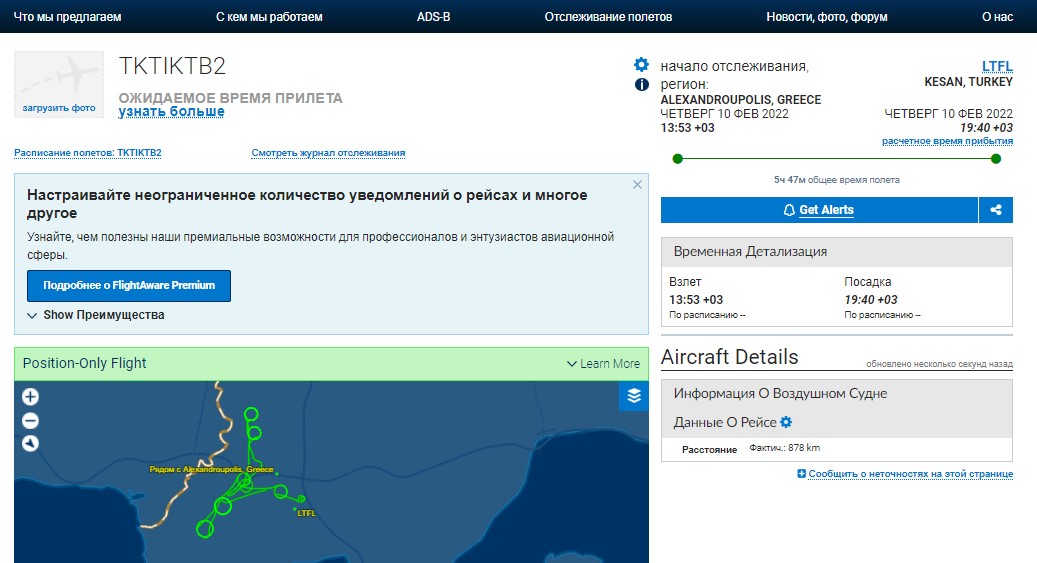This screenshot has height=563, width=1037.
Task: Click the Информация О Воздушном Судне heading
Action: tap(780, 394)
